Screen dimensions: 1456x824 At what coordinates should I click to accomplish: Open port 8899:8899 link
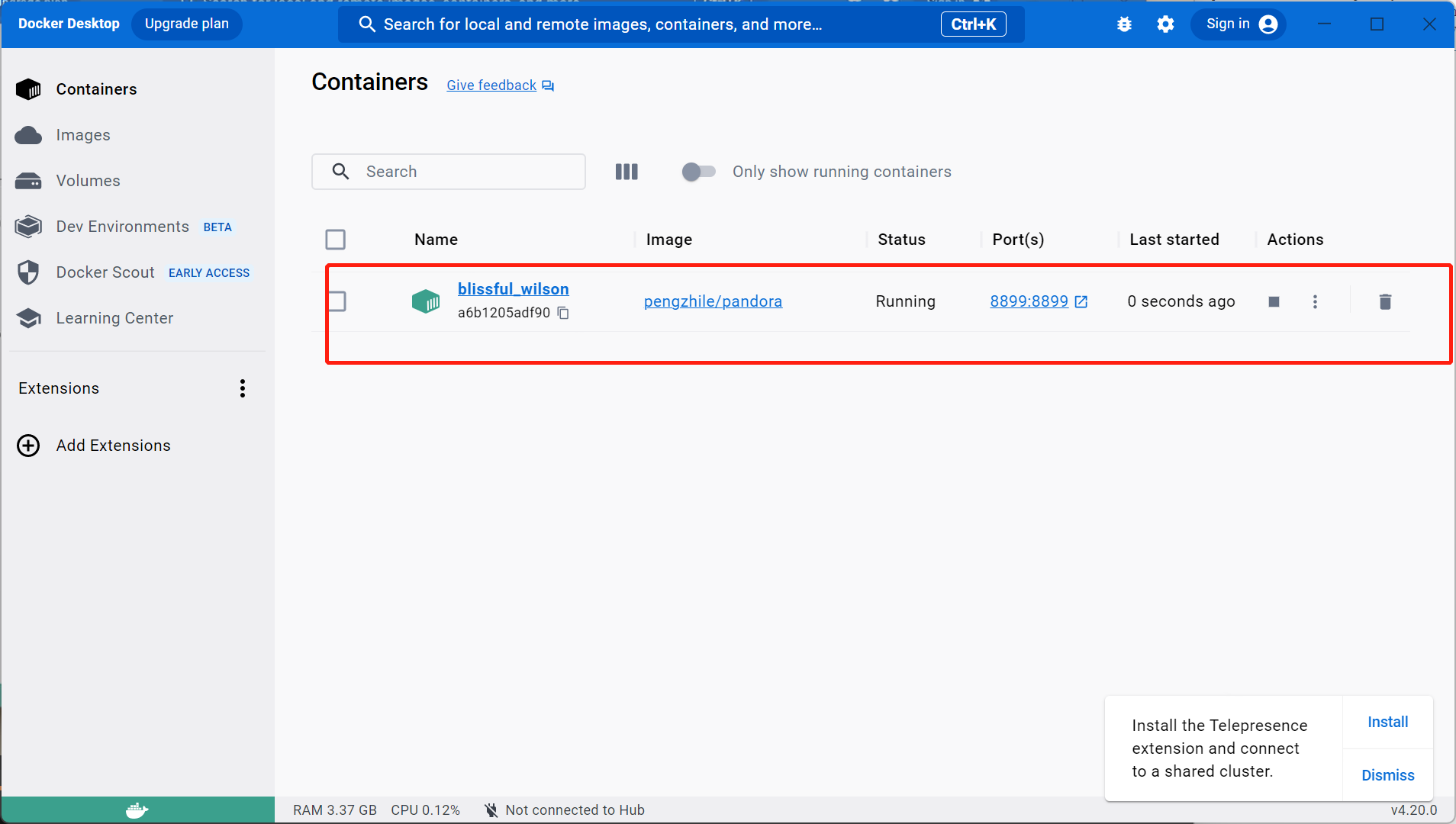[x=1029, y=301]
